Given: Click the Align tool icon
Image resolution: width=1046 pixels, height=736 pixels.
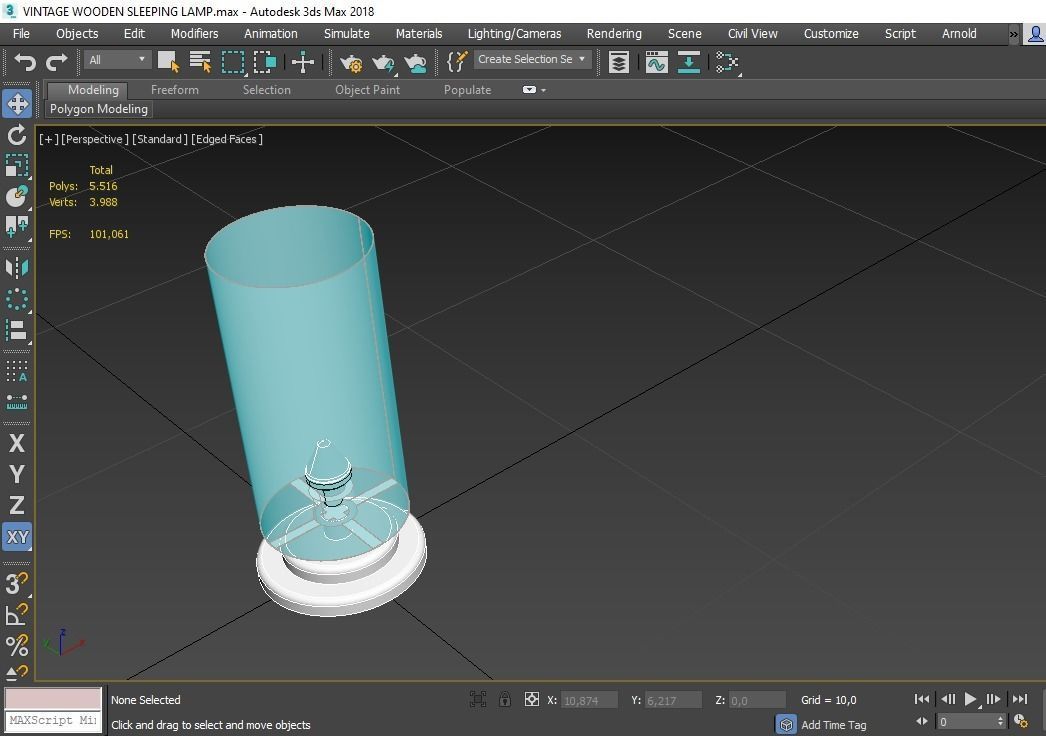Looking at the screenshot, I should pos(17,330).
